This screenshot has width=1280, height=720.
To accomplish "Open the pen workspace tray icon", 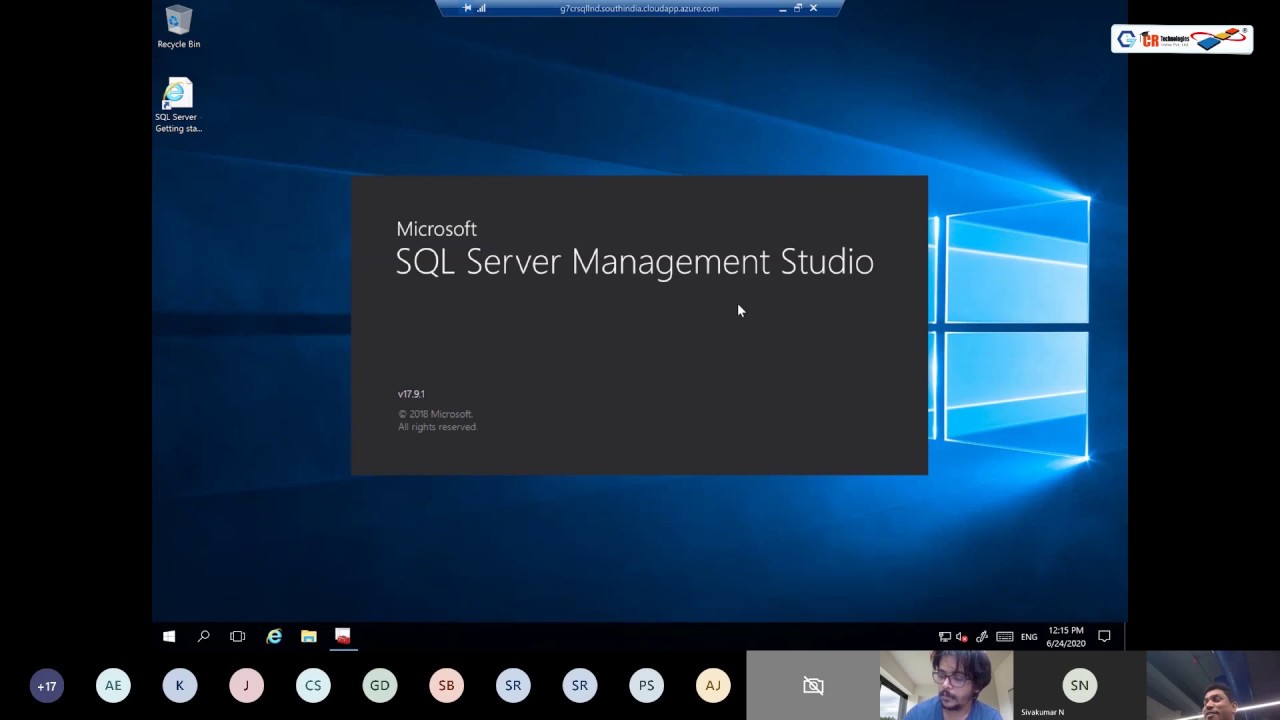I will (x=982, y=637).
